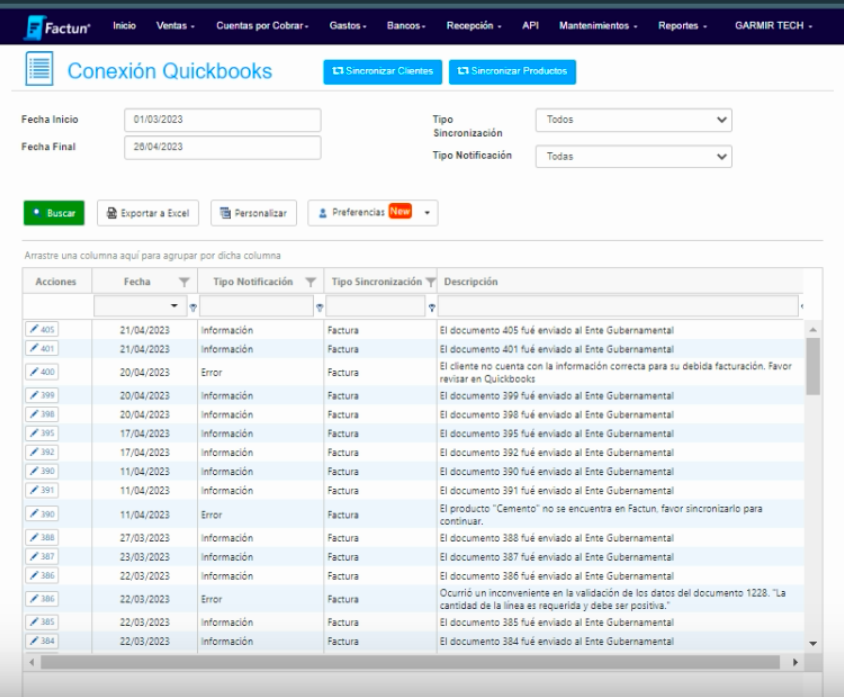The width and height of the screenshot is (844, 697).
Task: Click the Fecha Inicio date field
Action: click(x=223, y=120)
